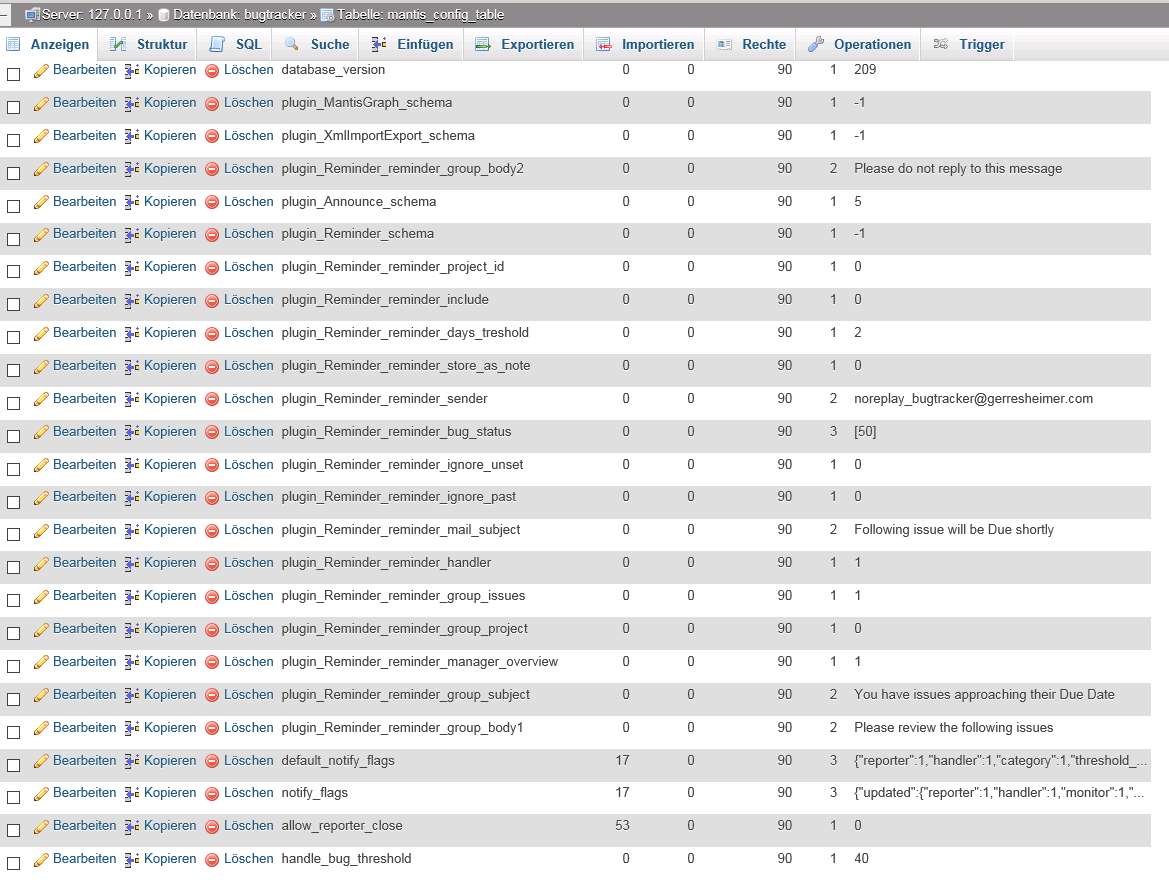Click copy icon for plugin_MantisGraph_schema row
This screenshot has height=894, width=1169.
132,104
